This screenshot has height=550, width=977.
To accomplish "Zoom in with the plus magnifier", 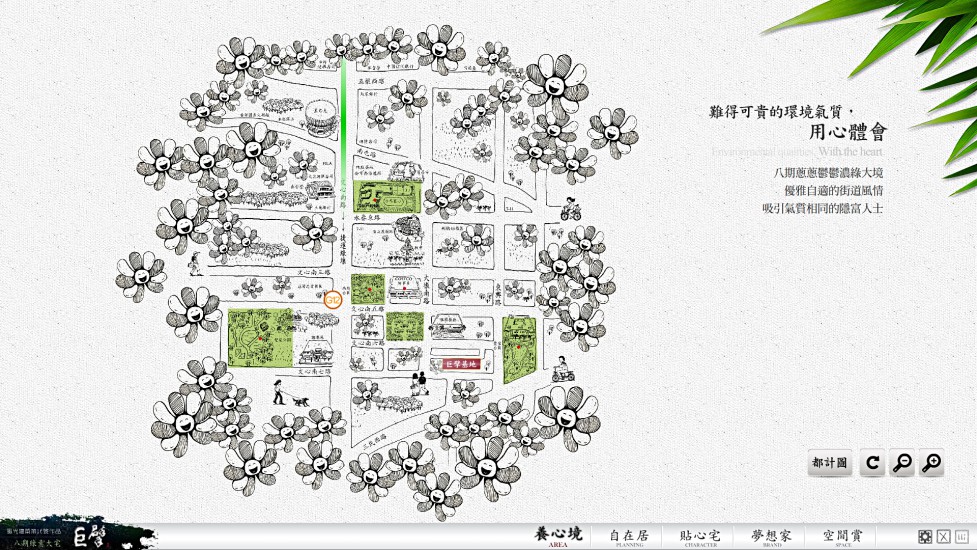I will [x=932, y=463].
